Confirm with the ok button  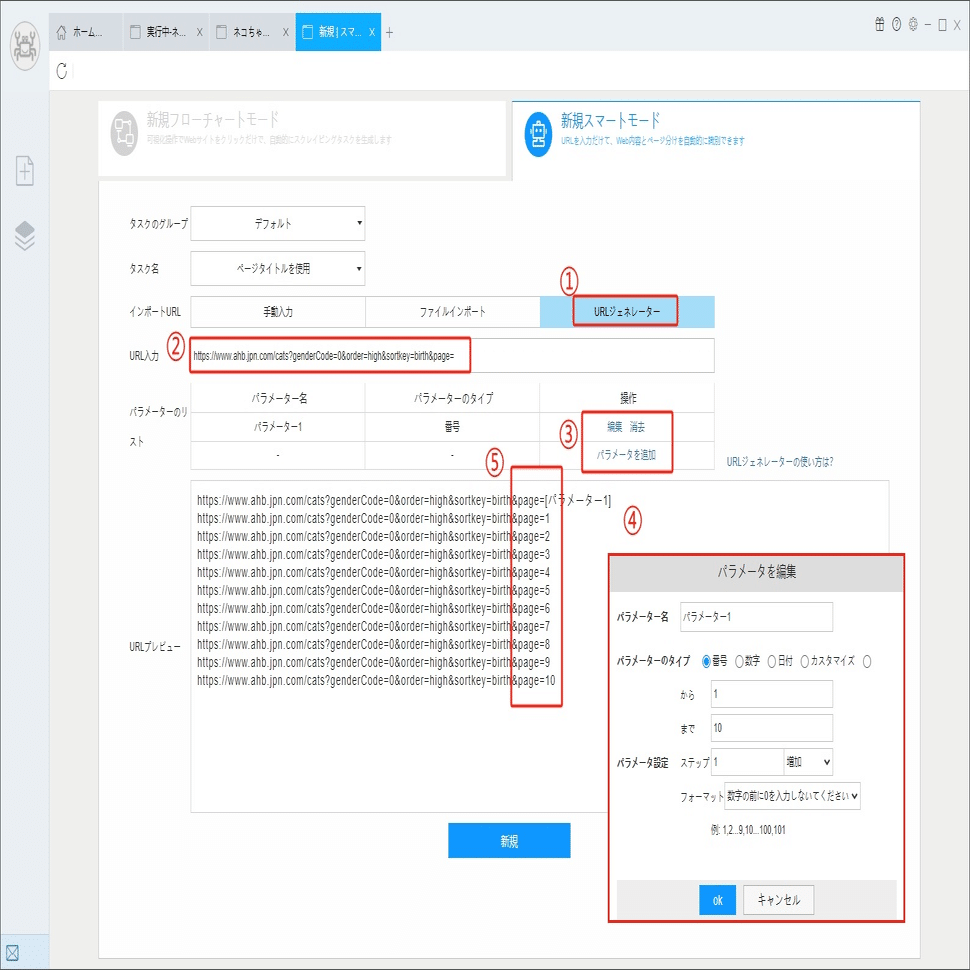point(718,900)
